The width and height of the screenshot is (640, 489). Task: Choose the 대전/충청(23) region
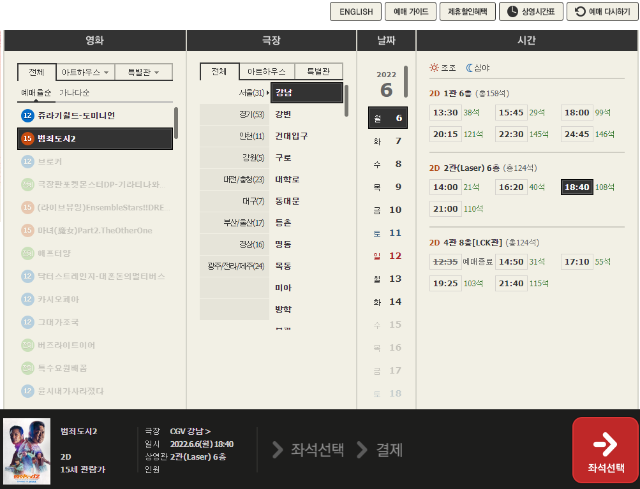[235, 180]
